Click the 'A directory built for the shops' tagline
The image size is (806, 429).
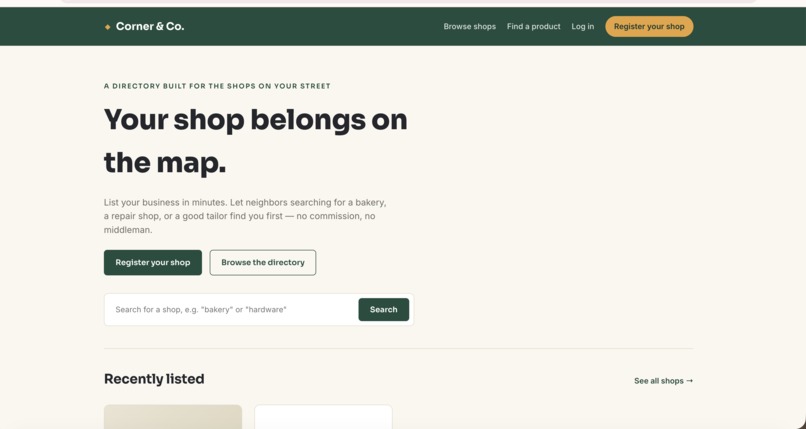217,86
